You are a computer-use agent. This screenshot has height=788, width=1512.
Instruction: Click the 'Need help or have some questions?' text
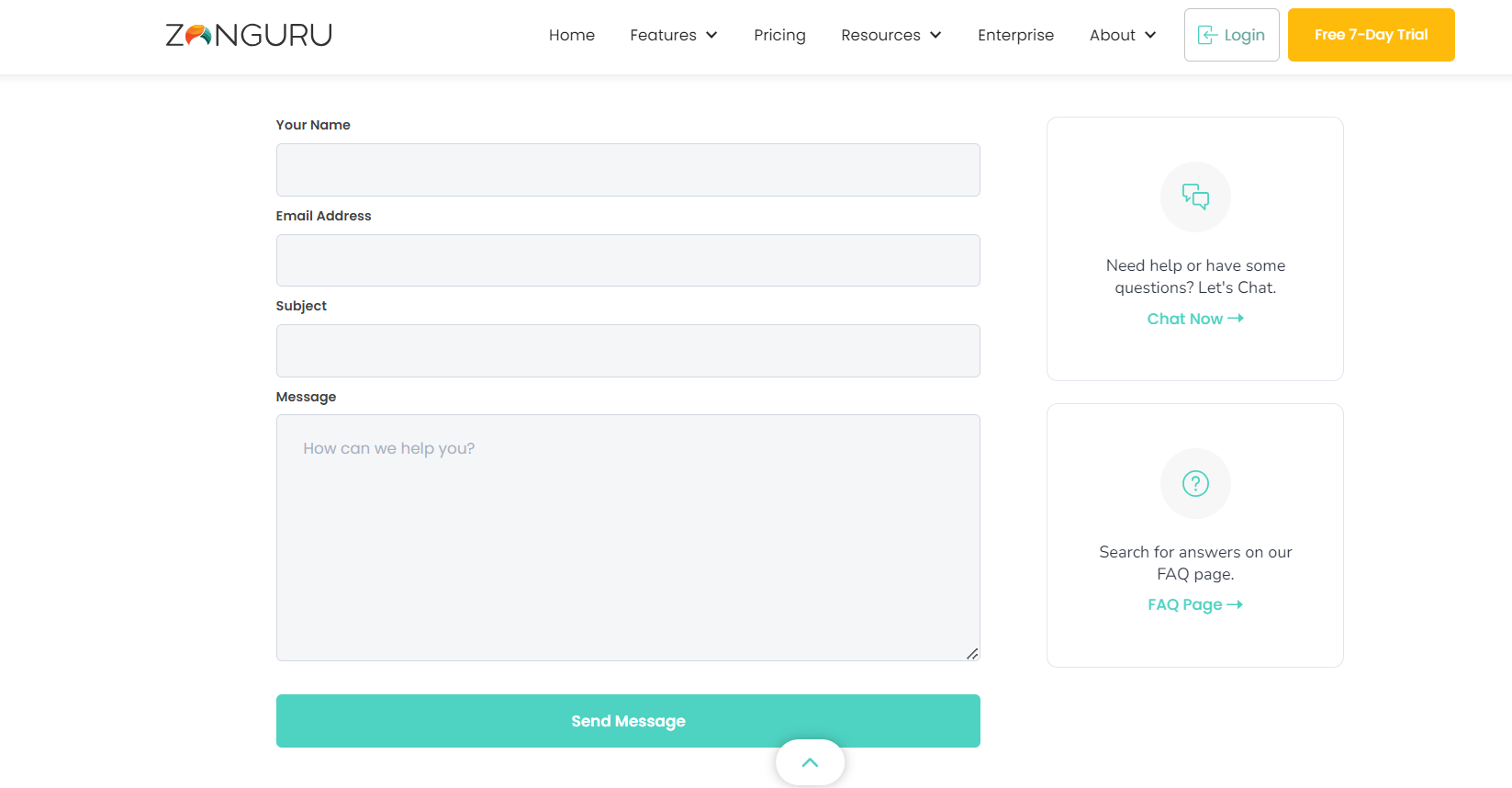pos(1195,276)
